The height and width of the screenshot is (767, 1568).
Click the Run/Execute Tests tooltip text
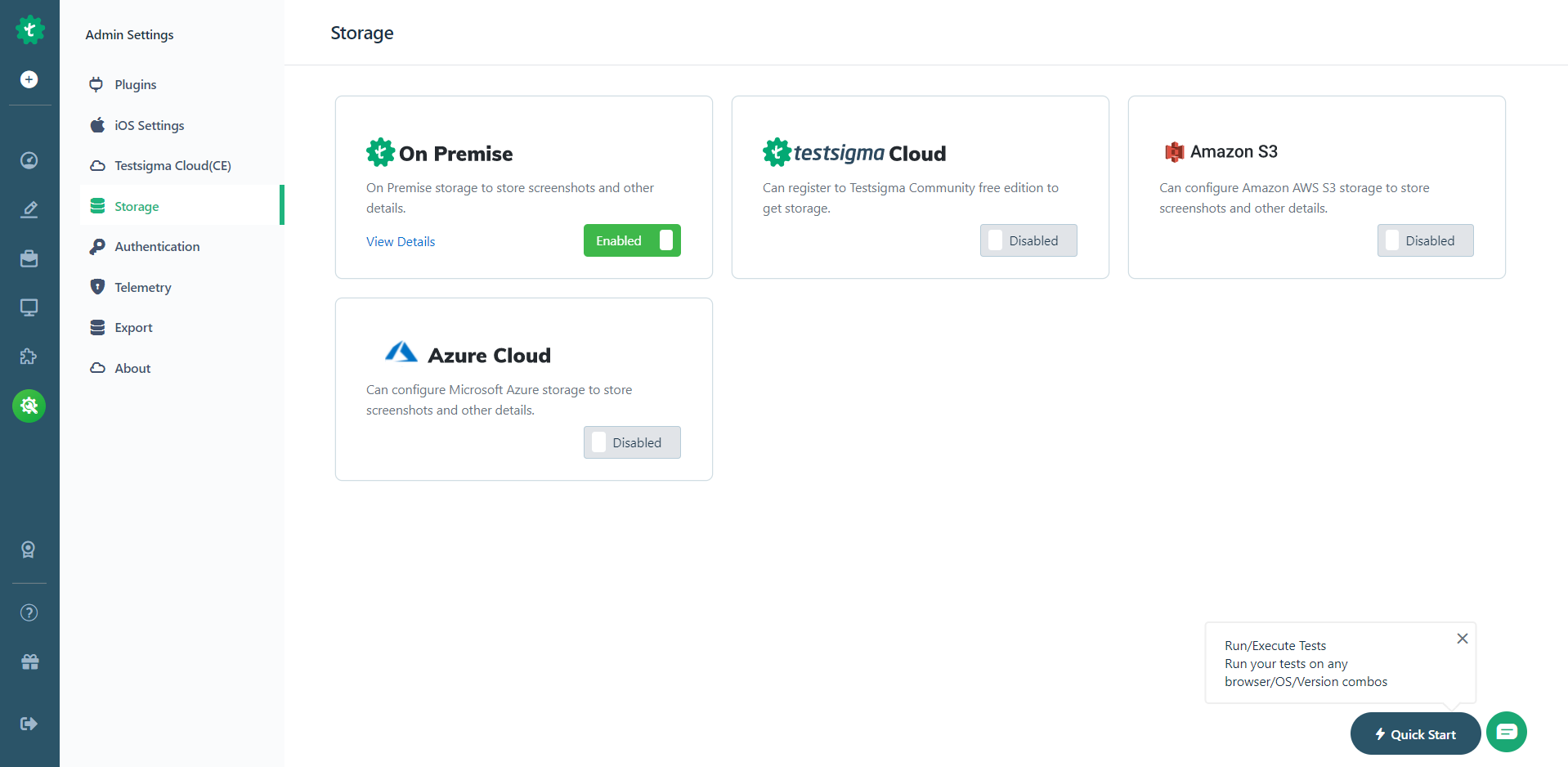pos(1306,663)
